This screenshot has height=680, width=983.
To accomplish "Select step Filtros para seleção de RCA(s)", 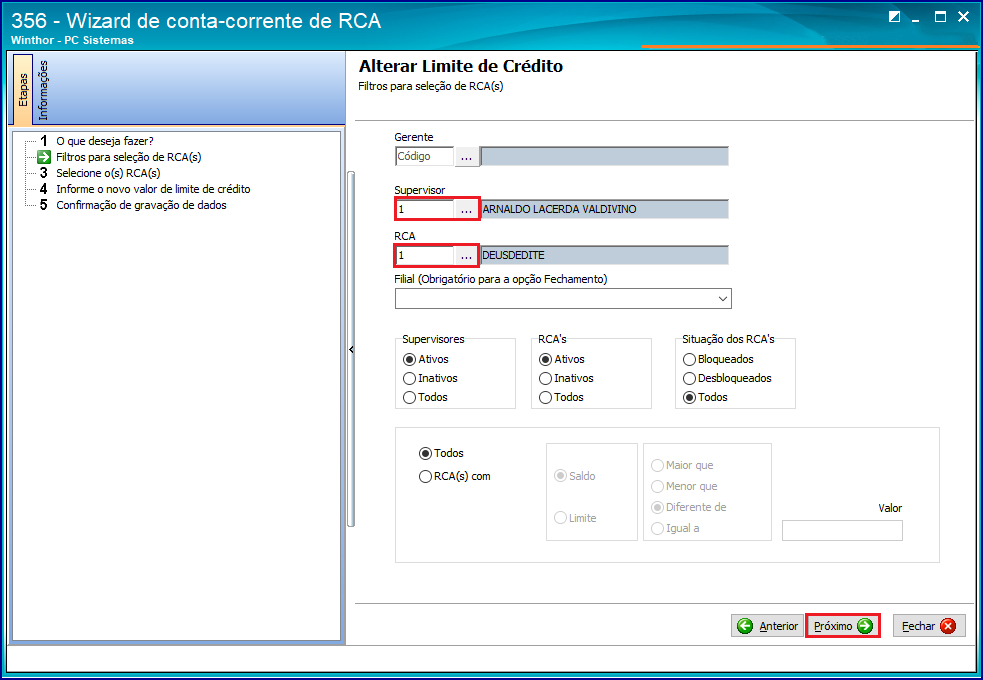I will point(129,157).
